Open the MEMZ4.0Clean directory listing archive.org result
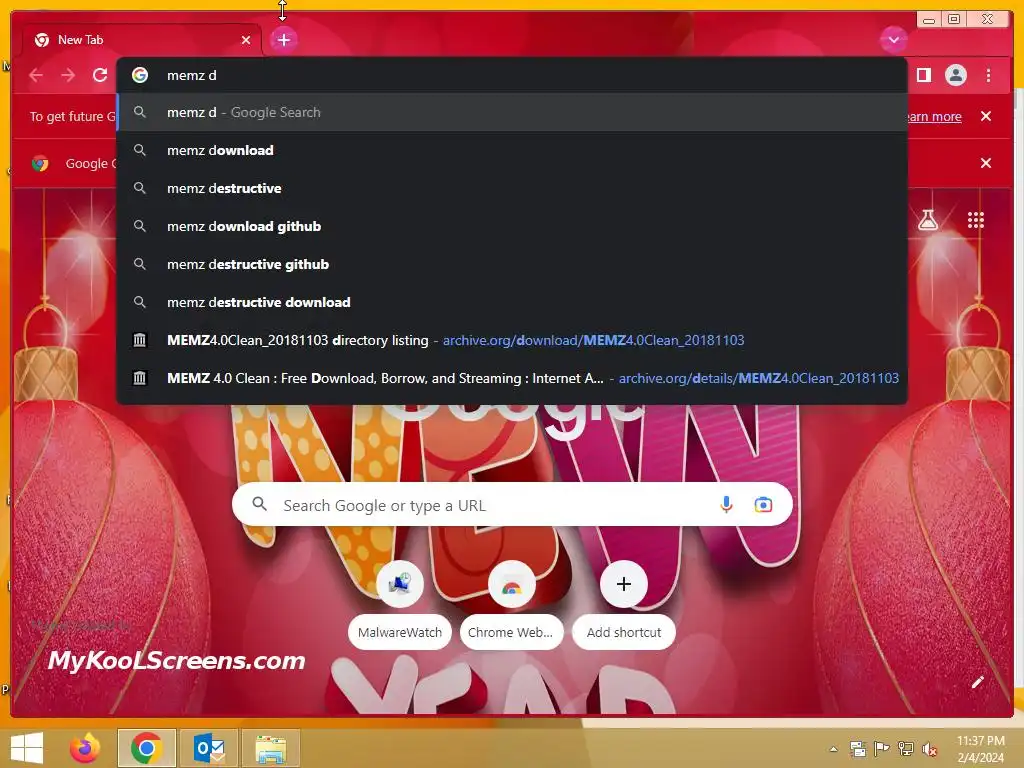 click(x=512, y=340)
